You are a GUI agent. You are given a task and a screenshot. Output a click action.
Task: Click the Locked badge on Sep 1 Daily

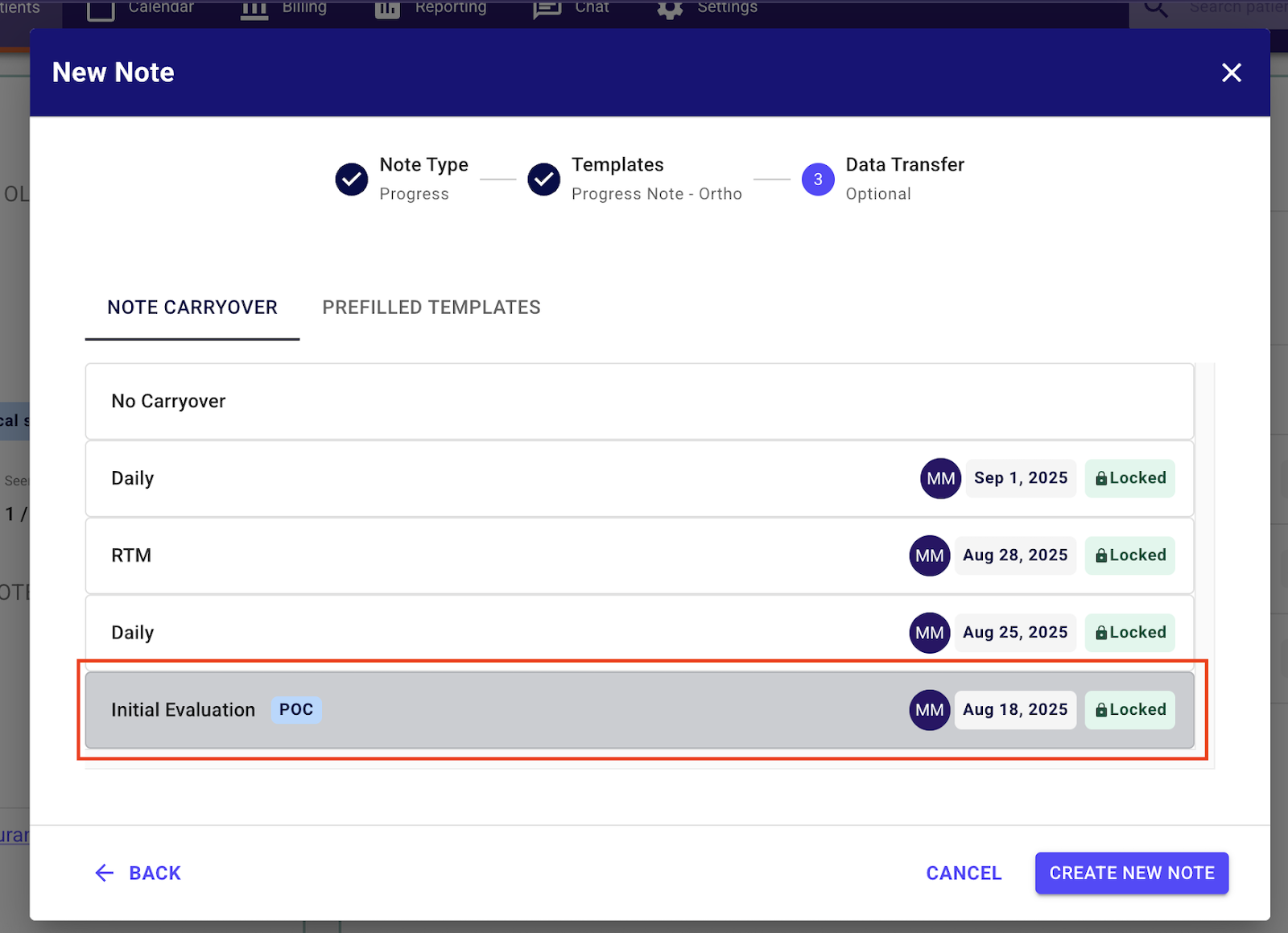point(1129,478)
